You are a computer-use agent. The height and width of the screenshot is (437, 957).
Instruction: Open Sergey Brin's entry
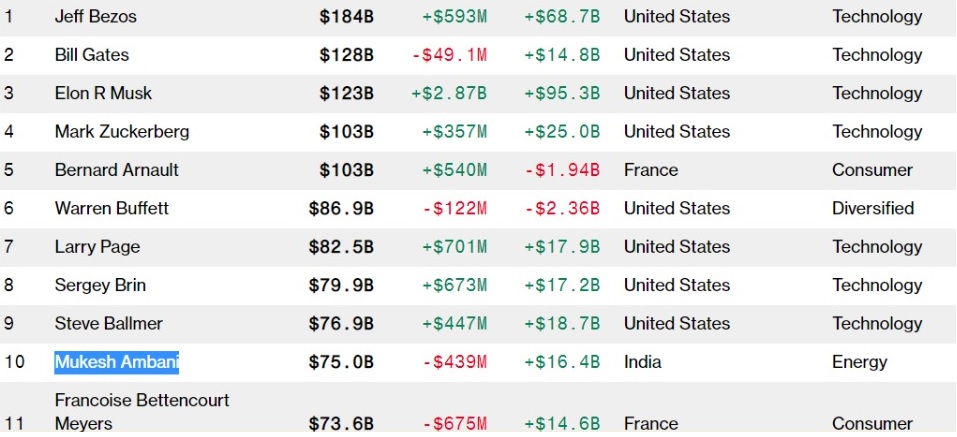tap(100, 286)
